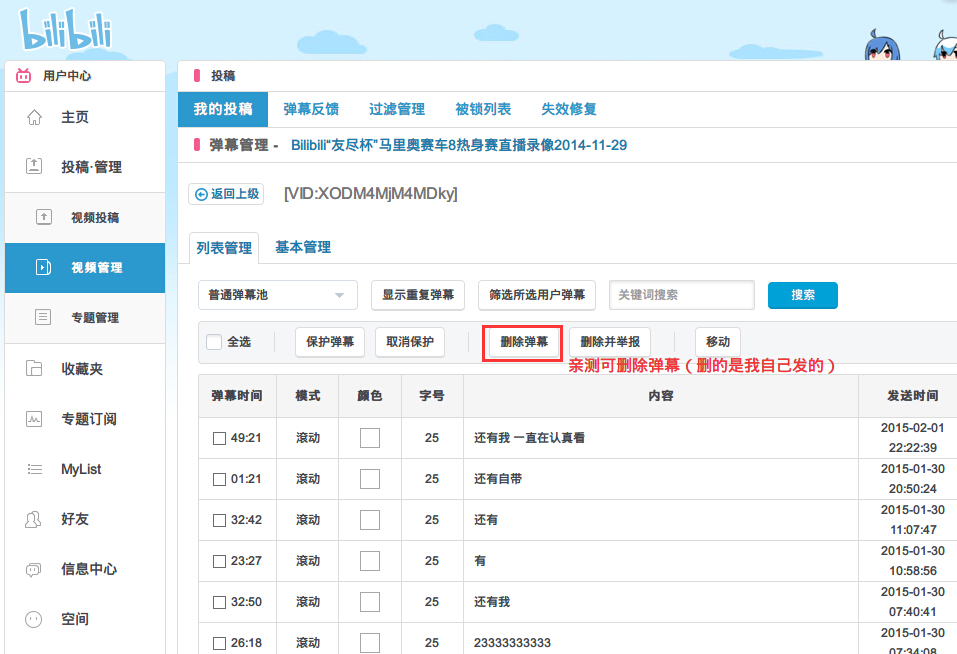Click danmaku text 还有自带
This screenshot has width=957, height=654.
(498, 479)
